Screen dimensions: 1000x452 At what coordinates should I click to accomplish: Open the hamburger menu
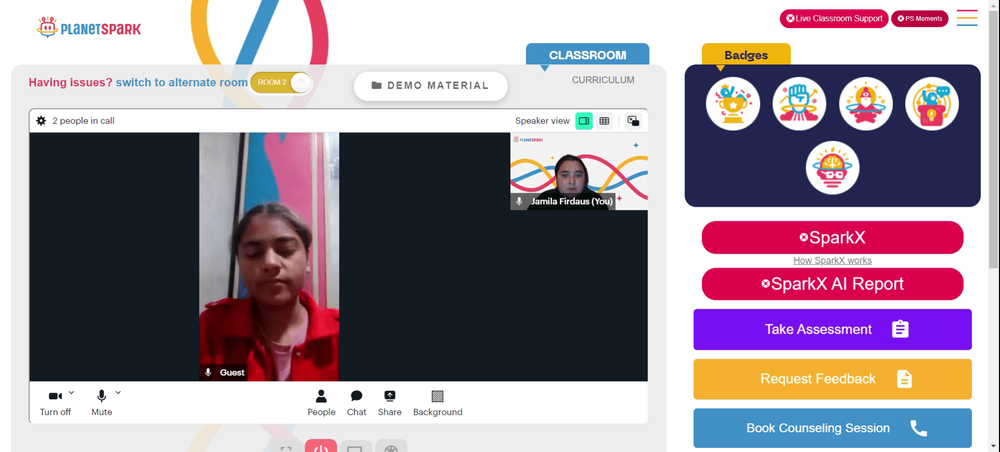click(967, 18)
